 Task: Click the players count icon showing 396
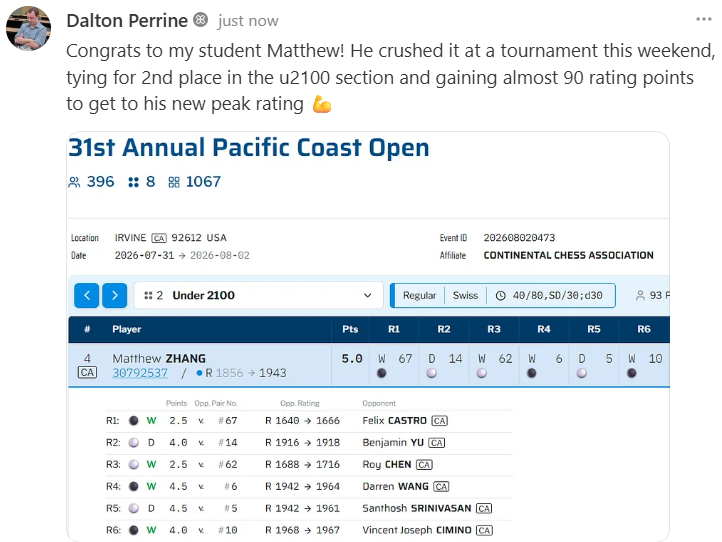click(74, 182)
